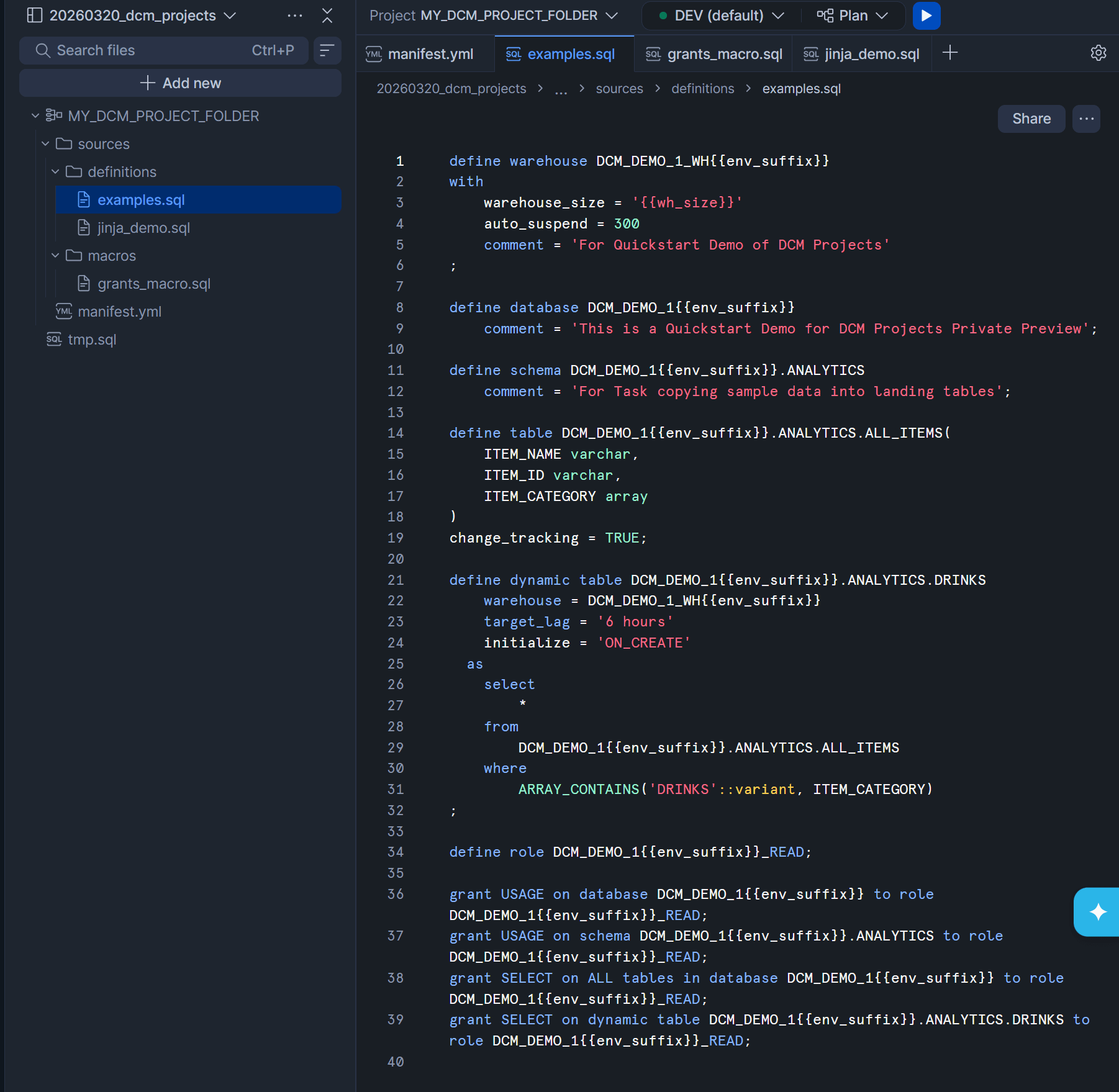The width and height of the screenshot is (1119, 1092).
Task: Collapse the macros folder
Action: coord(55,256)
